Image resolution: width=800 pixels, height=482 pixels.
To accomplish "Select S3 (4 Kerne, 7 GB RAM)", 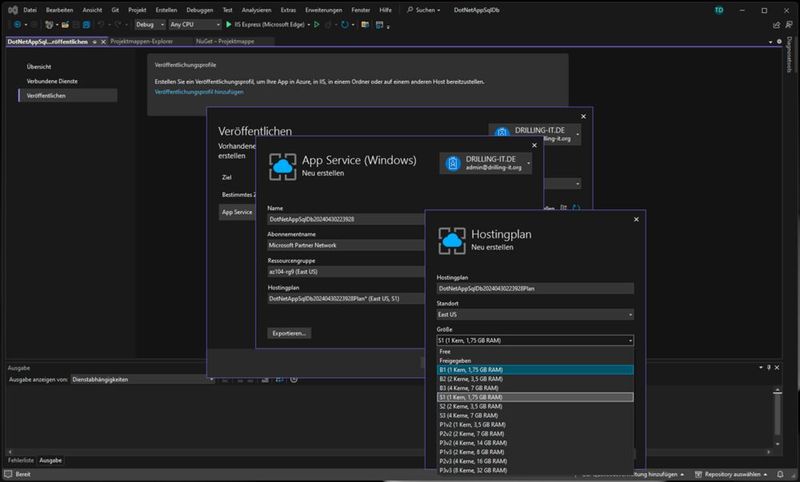I will coord(535,416).
